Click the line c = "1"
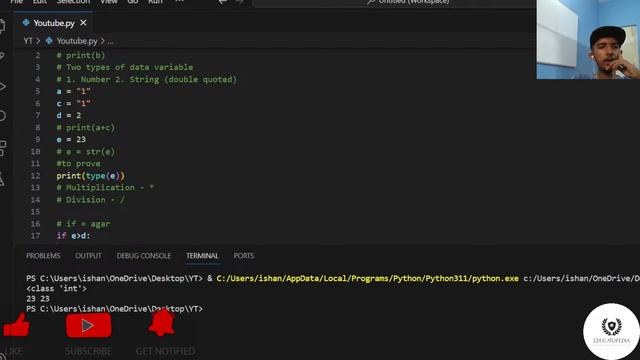Viewport: 640px width, 360px height. click(x=73, y=104)
